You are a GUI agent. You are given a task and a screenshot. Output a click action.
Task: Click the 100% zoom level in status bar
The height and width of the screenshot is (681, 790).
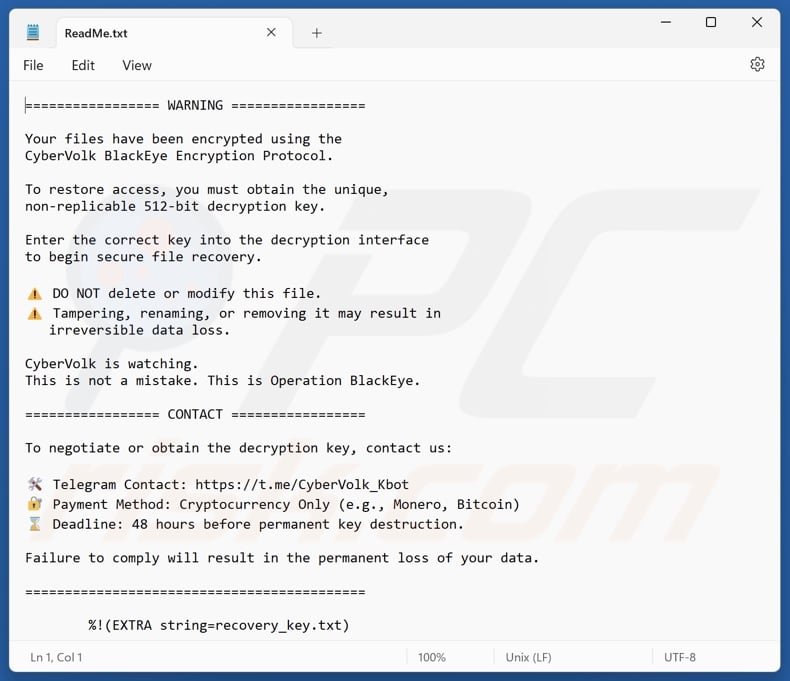(432, 657)
